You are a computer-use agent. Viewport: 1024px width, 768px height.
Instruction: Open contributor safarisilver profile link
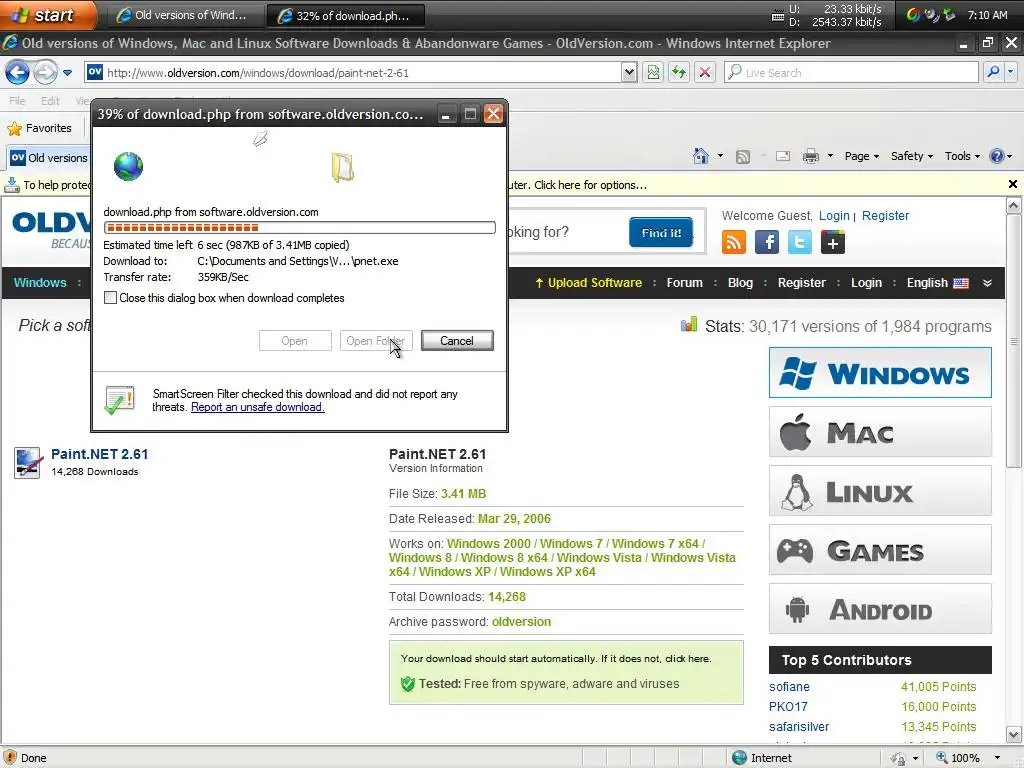799,727
